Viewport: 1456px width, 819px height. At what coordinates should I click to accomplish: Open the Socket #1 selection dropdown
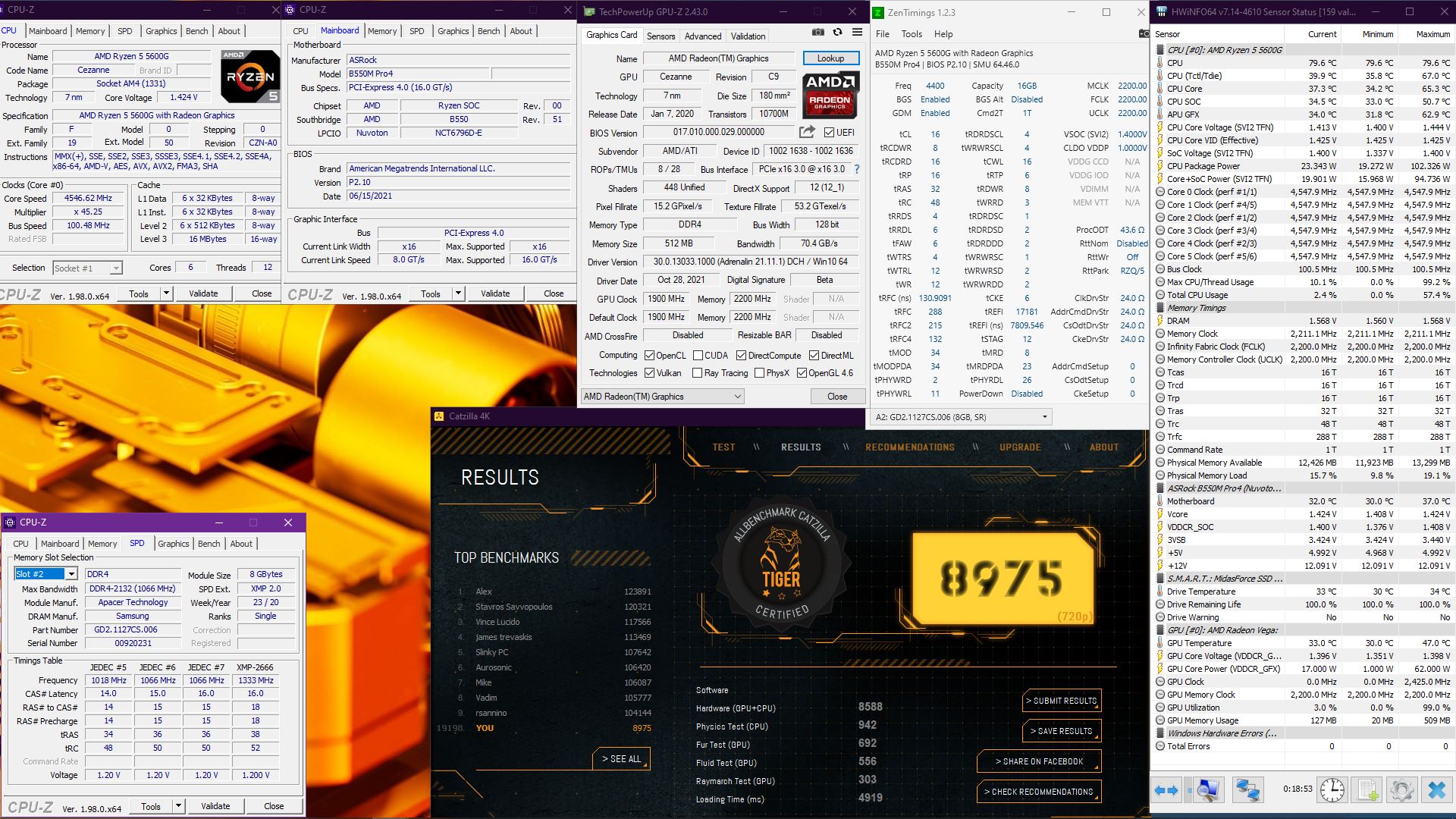[115, 268]
